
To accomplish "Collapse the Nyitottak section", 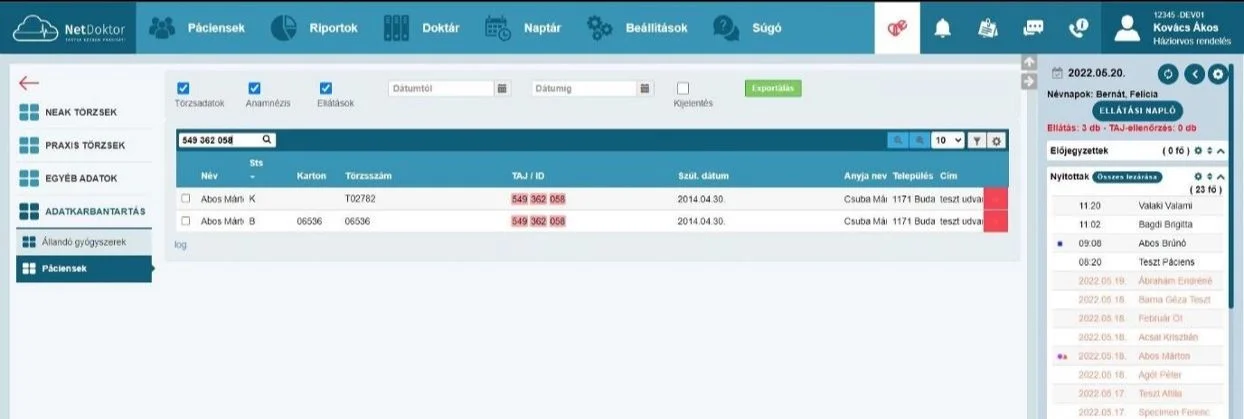I will pyautogui.click(x=1221, y=176).
